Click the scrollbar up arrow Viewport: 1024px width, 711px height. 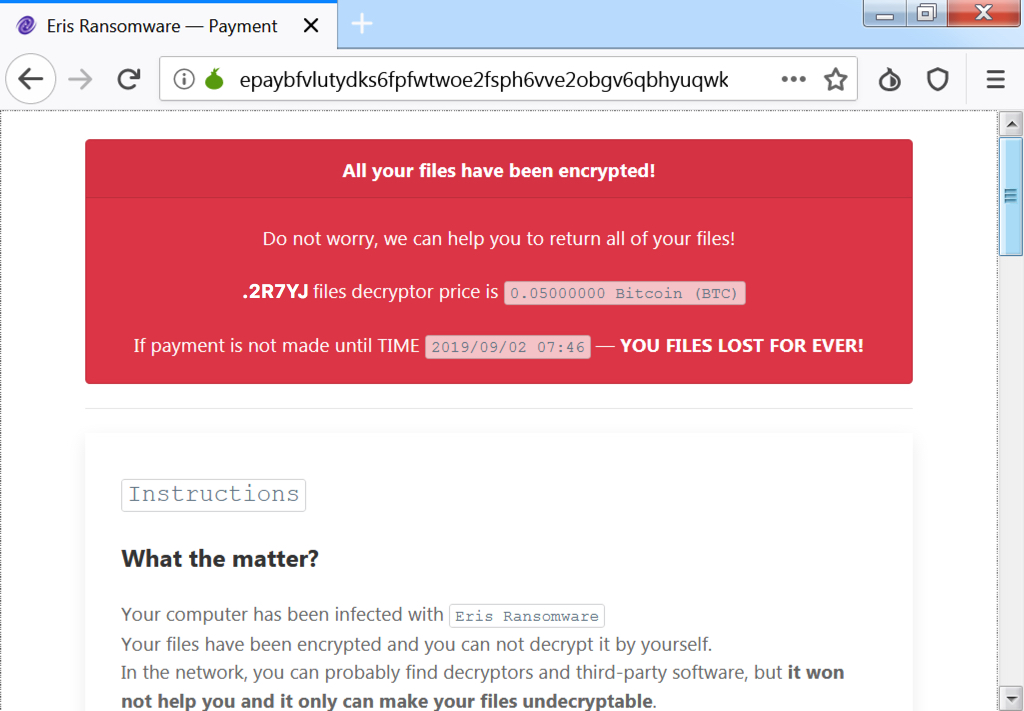[1011, 123]
